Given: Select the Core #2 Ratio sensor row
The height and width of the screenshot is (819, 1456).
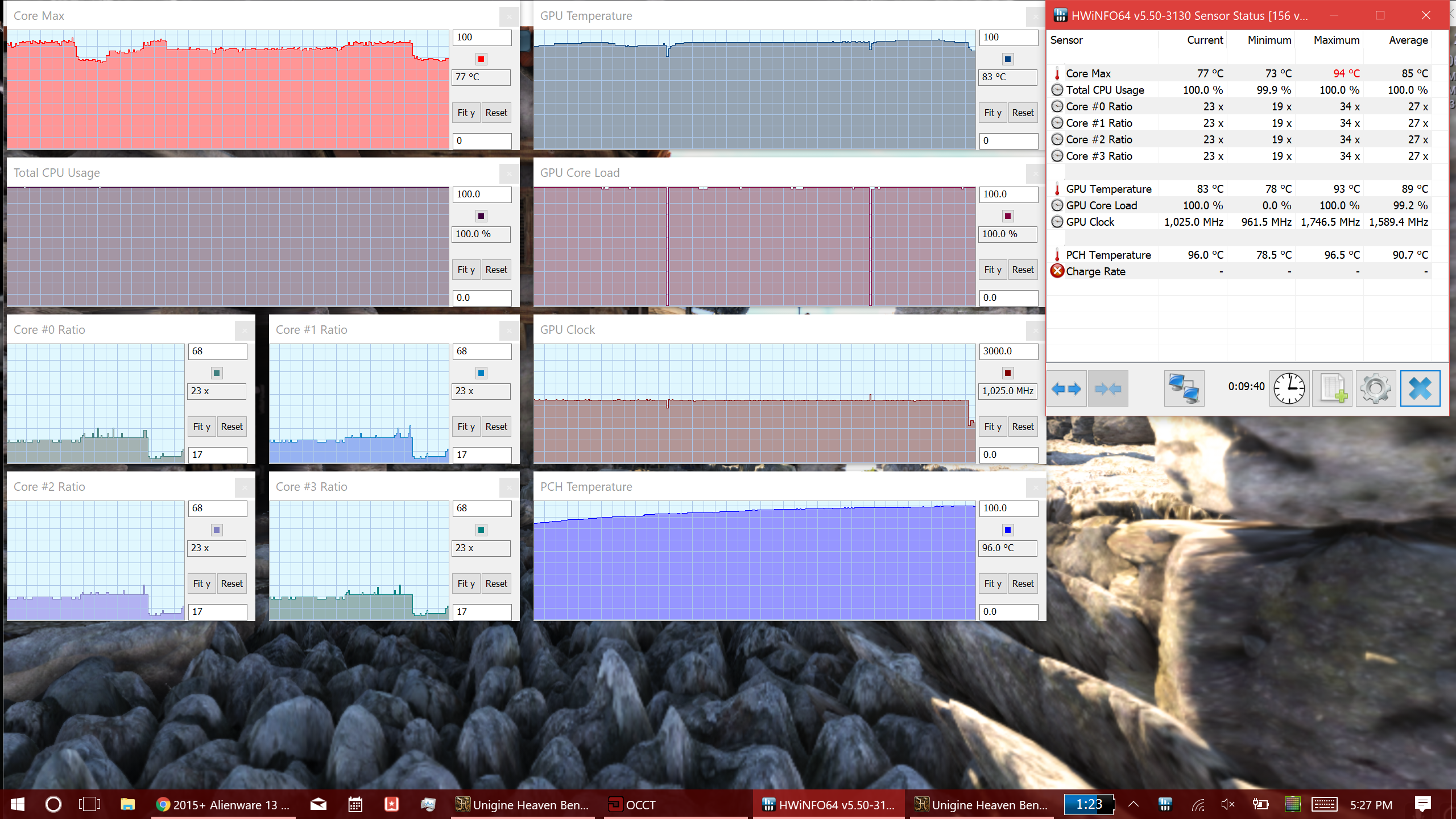Looking at the screenshot, I should 1240,139.
